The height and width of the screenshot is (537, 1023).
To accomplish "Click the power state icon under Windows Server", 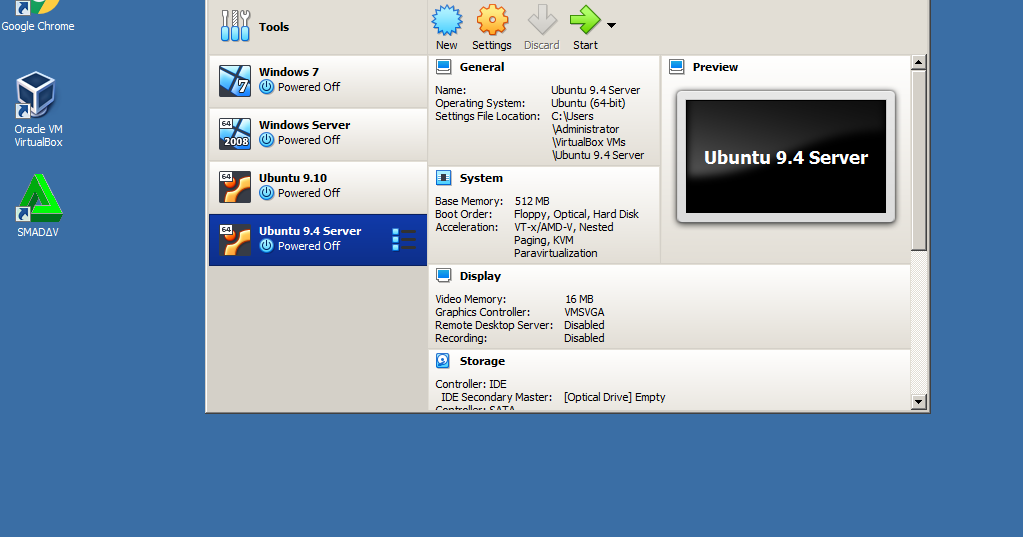I will click(266, 140).
